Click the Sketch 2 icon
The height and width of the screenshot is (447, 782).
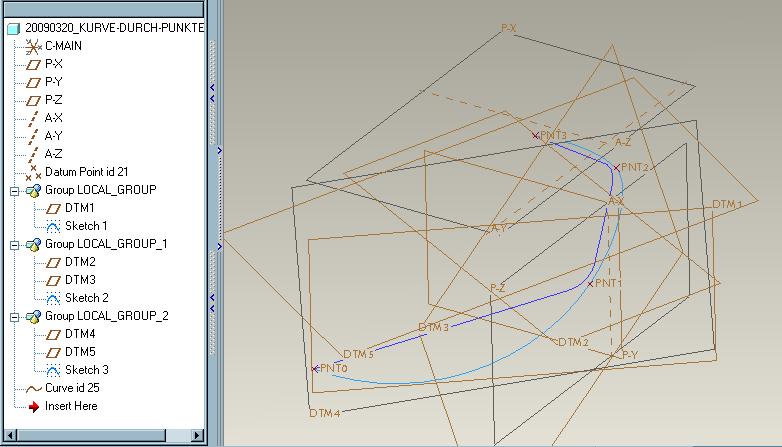coord(53,298)
